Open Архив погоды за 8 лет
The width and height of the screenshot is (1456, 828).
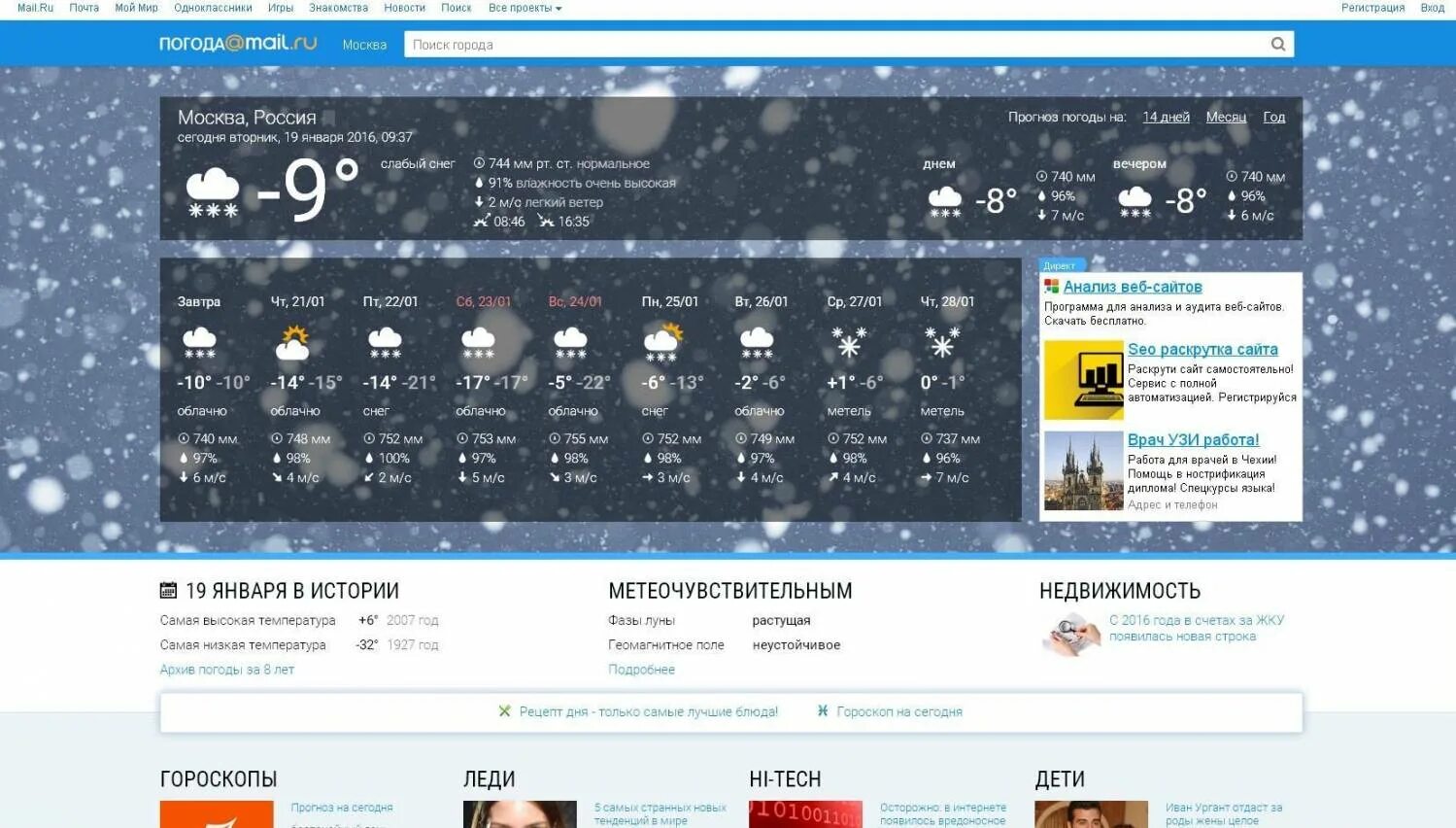[227, 670]
